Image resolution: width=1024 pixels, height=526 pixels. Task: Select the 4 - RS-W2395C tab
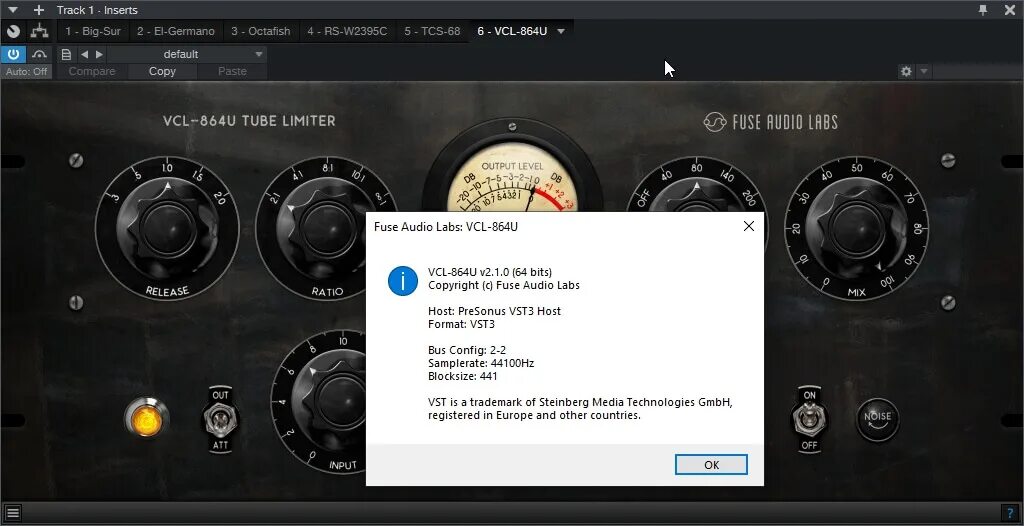pyautogui.click(x=347, y=31)
